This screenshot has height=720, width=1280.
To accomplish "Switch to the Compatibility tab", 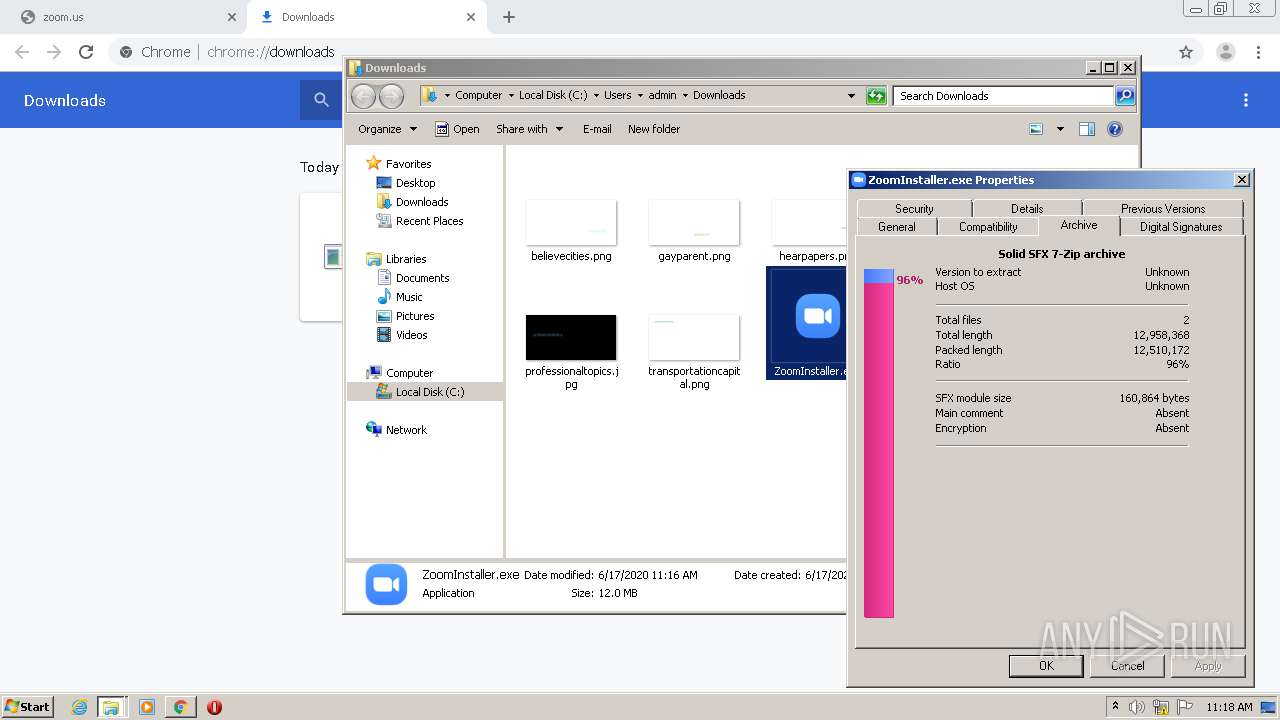I will click(988, 227).
